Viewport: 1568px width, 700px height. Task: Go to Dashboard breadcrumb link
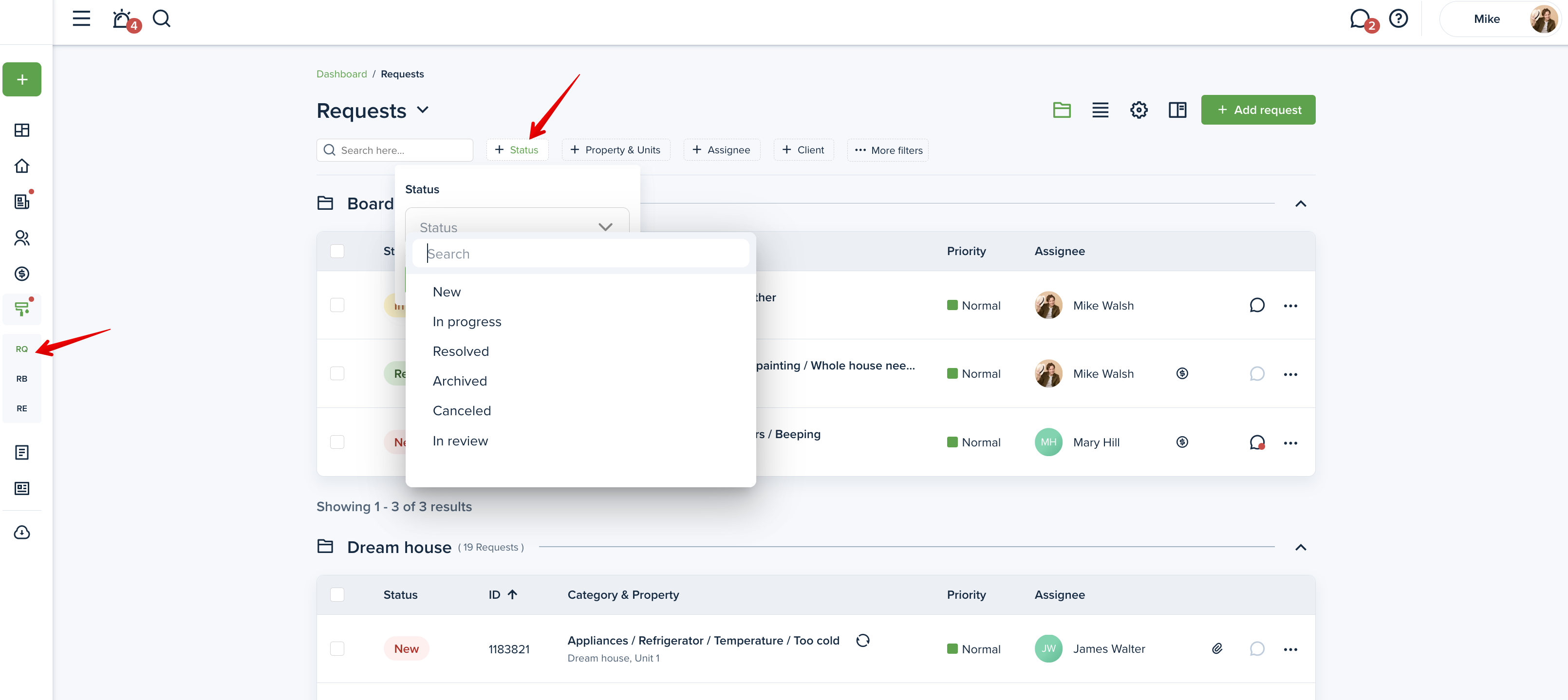tap(341, 74)
